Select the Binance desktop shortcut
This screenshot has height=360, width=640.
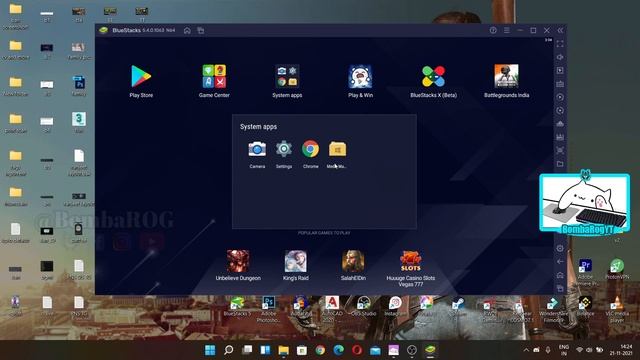pos(585,307)
